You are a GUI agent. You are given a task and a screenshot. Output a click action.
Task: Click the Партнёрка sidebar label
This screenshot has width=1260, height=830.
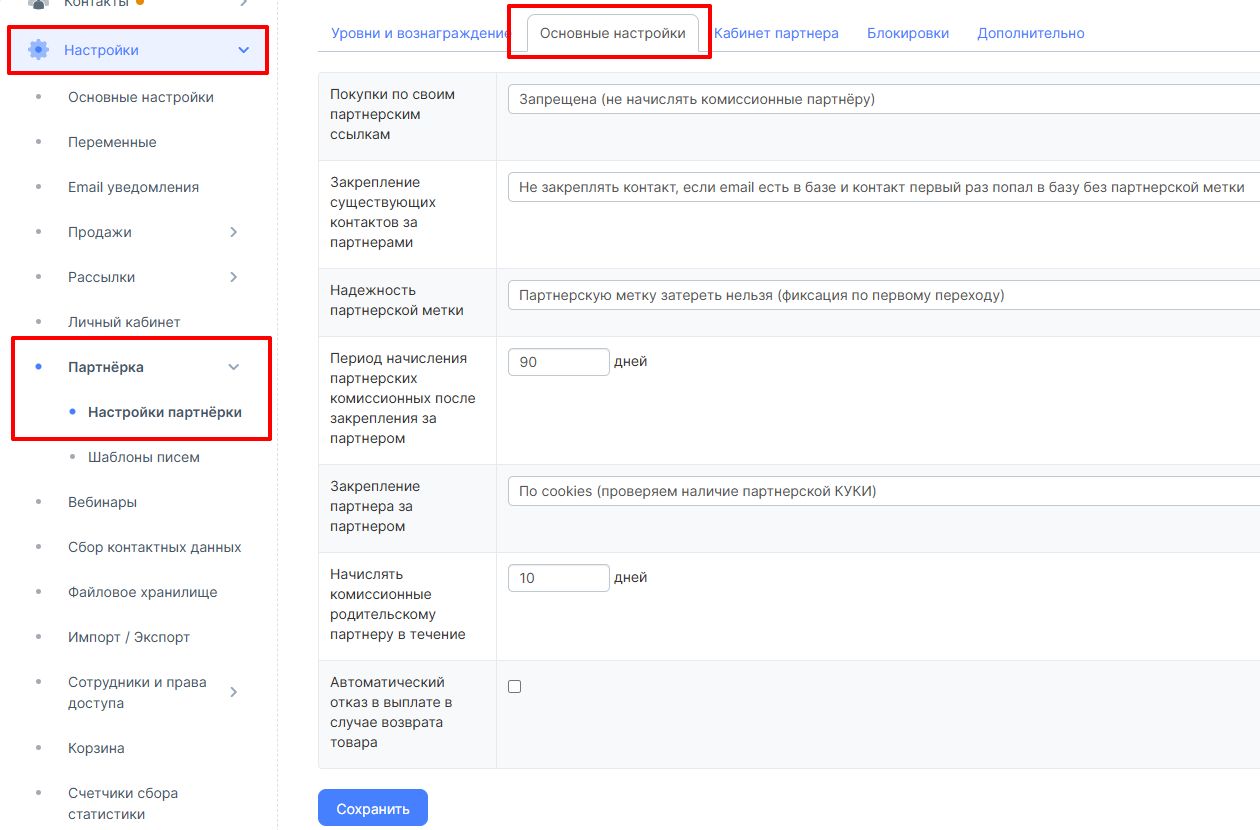(x=106, y=367)
